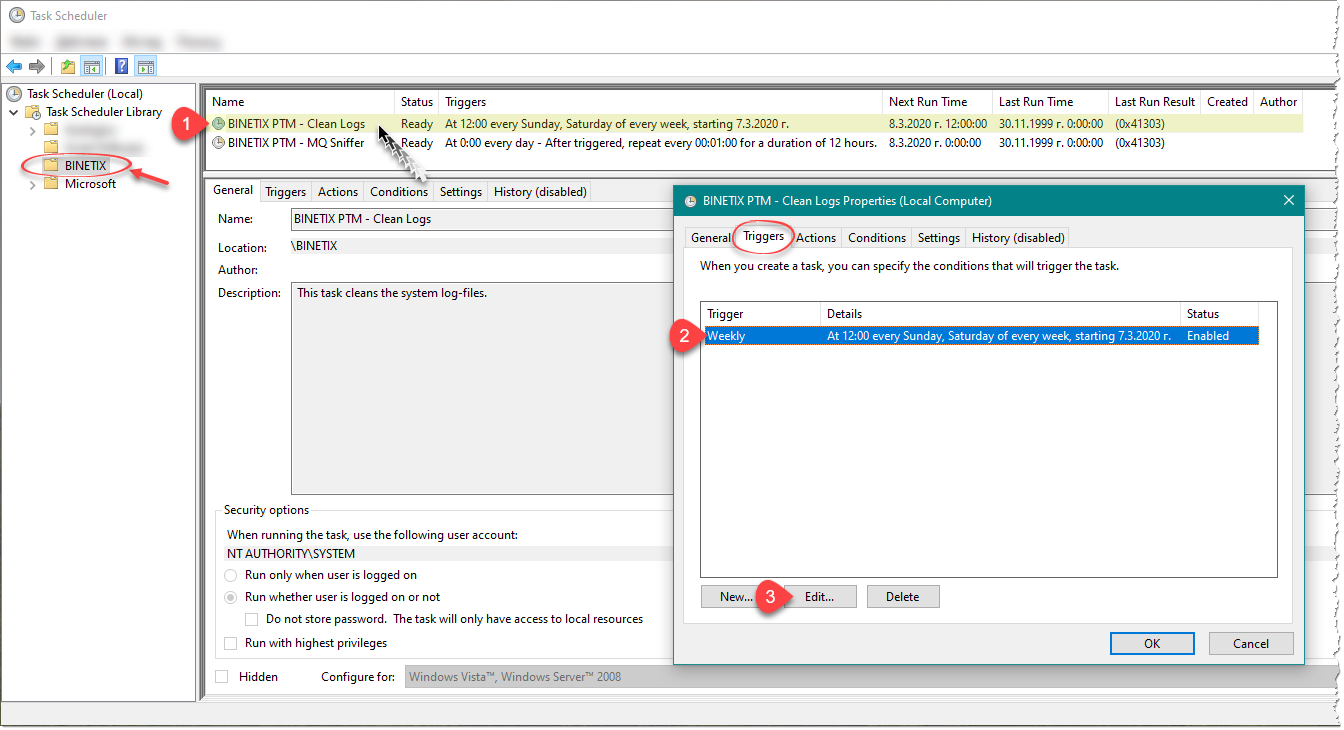Select BINETIX PTM - MQ Sniffer task row
This screenshot has width=1344, height=730.
click(x=755, y=143)
